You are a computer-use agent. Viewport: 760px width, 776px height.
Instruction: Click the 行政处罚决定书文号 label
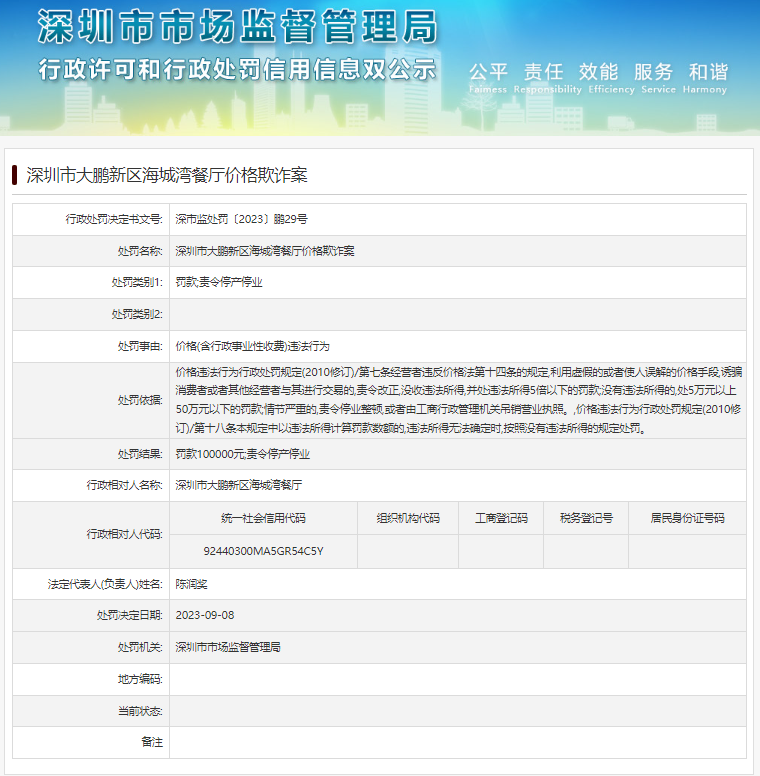point(114,219)
